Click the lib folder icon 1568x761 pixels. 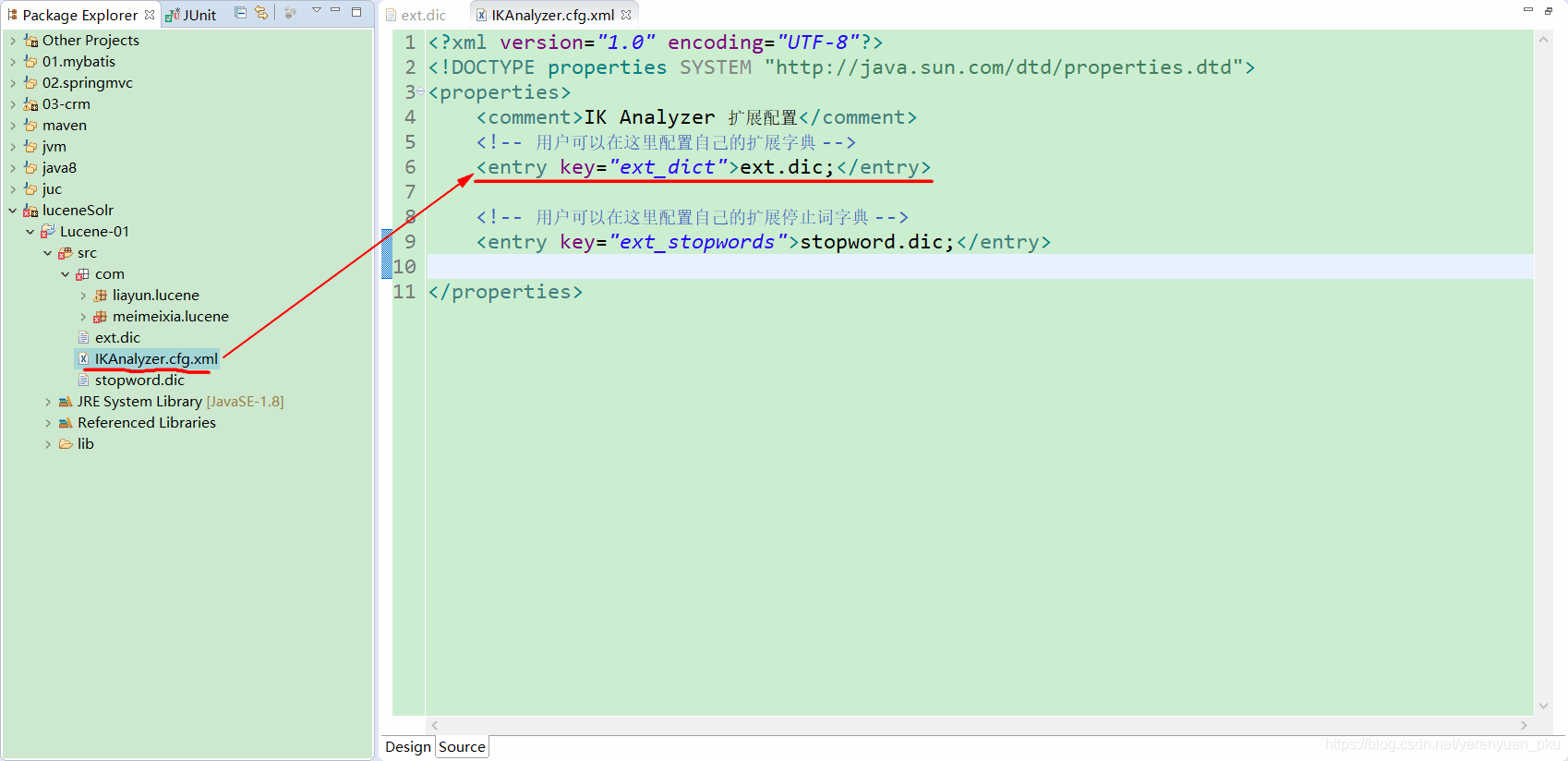point(66,444)
